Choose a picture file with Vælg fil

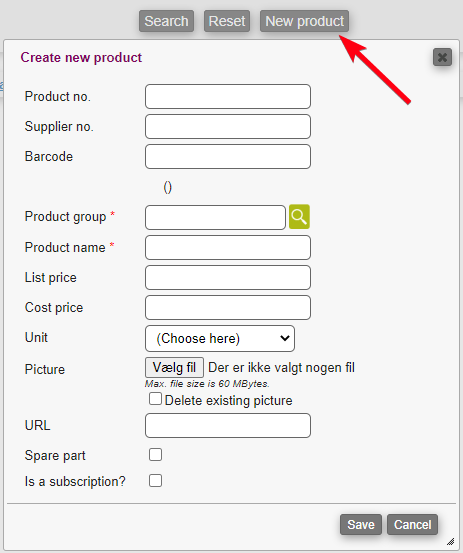click(x=174, y=367)
